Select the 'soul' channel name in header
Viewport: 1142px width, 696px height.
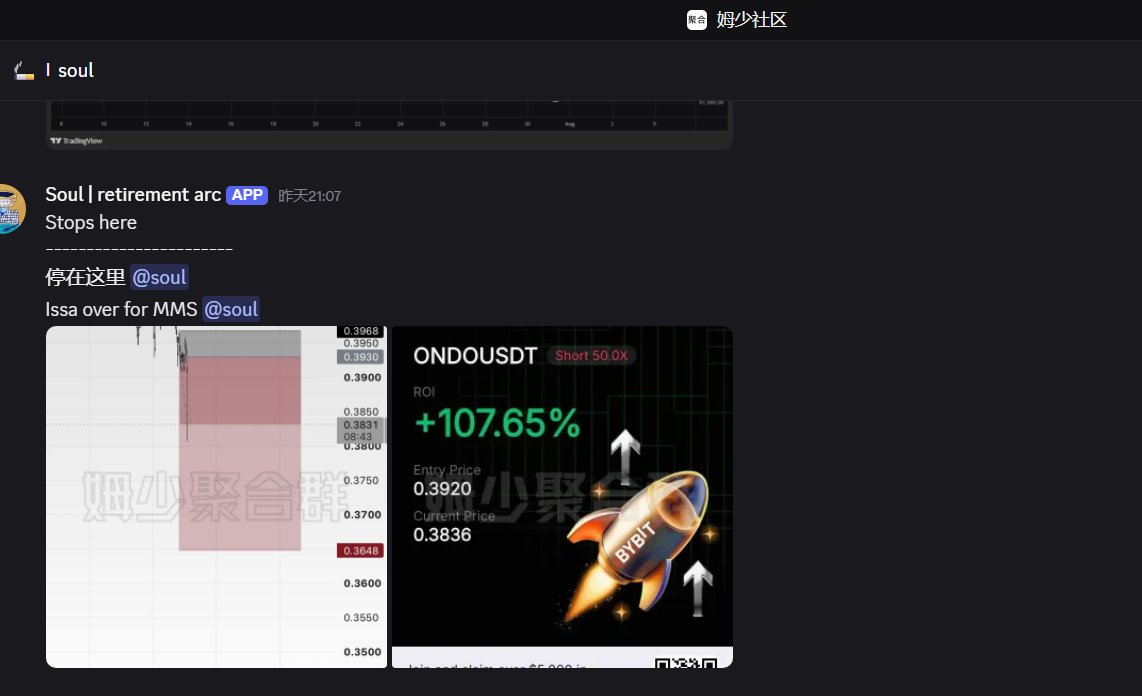(x=76, y=71)
